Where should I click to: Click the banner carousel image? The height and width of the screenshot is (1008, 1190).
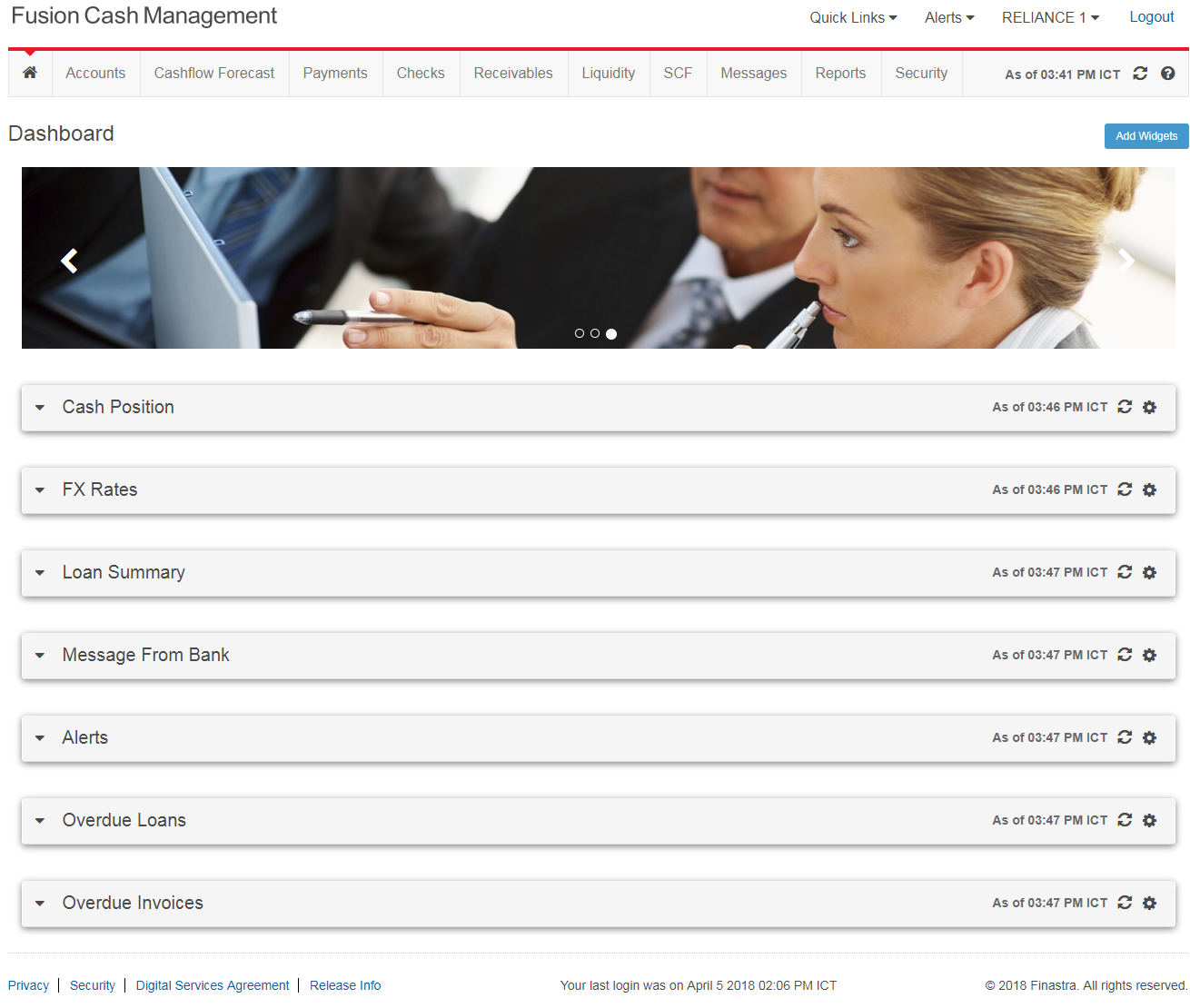tap(599, 258)
